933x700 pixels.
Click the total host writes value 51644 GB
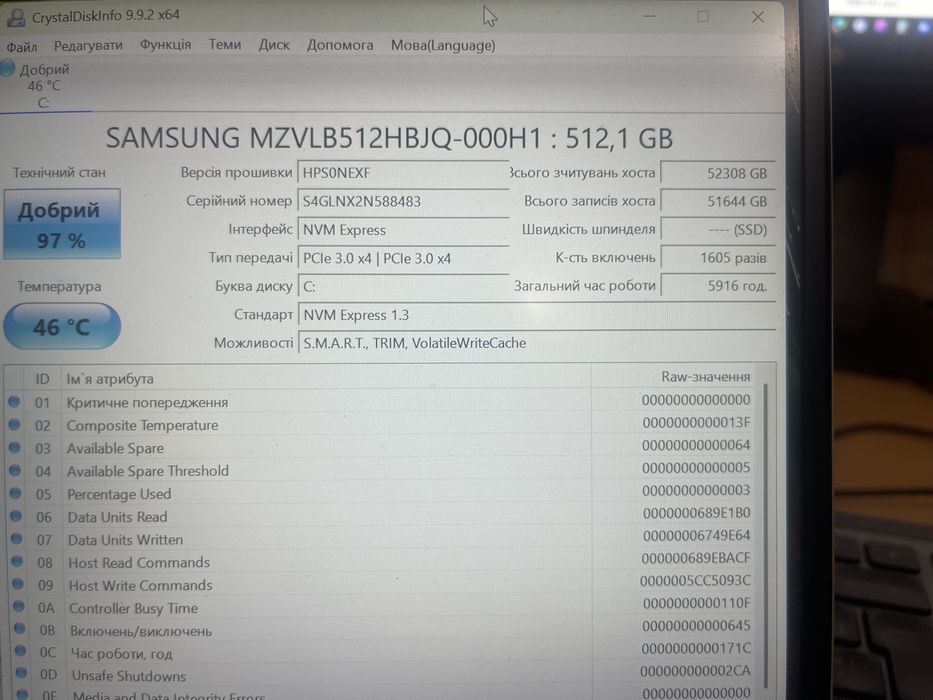(x=717, y=201)
